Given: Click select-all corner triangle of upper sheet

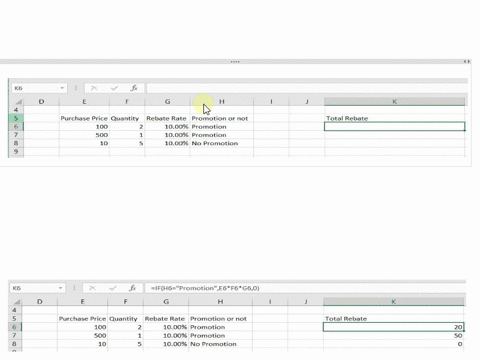Looking at the screenshot, I should coord(18,102).
